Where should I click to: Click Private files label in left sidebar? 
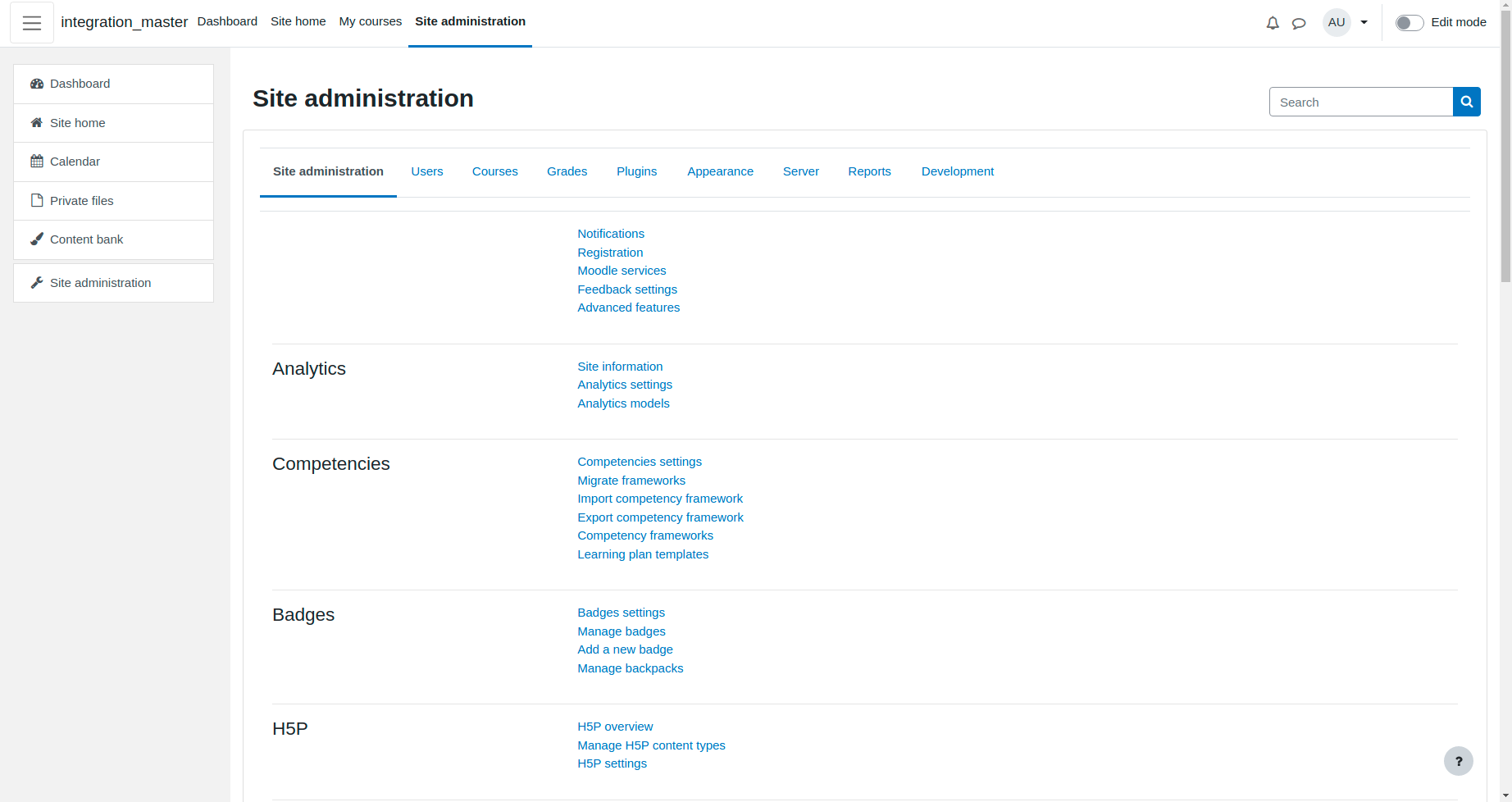(x=82, y=201)
